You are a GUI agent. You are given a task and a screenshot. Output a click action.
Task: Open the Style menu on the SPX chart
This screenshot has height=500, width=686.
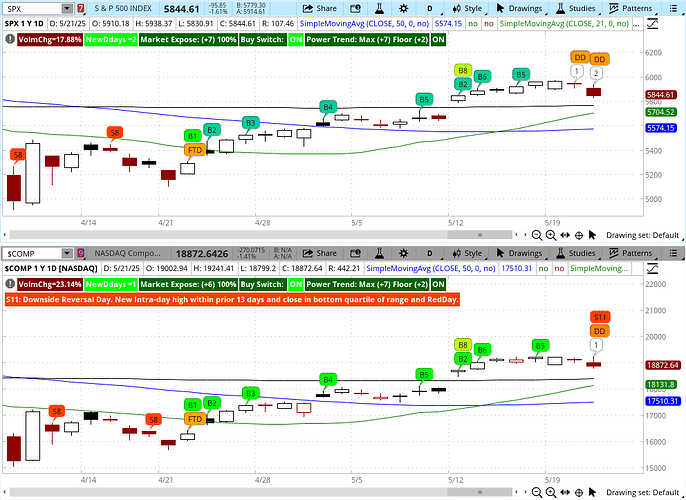467,8
